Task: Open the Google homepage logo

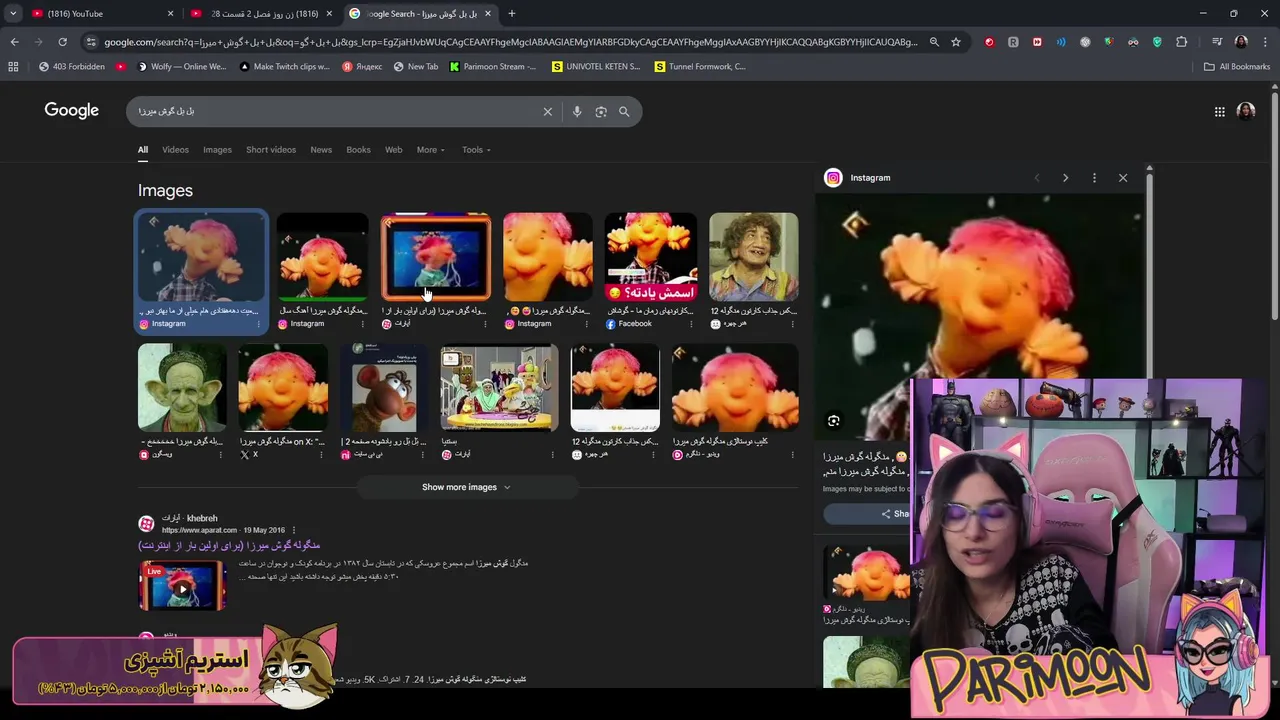Action: click(x=71, y=111)
